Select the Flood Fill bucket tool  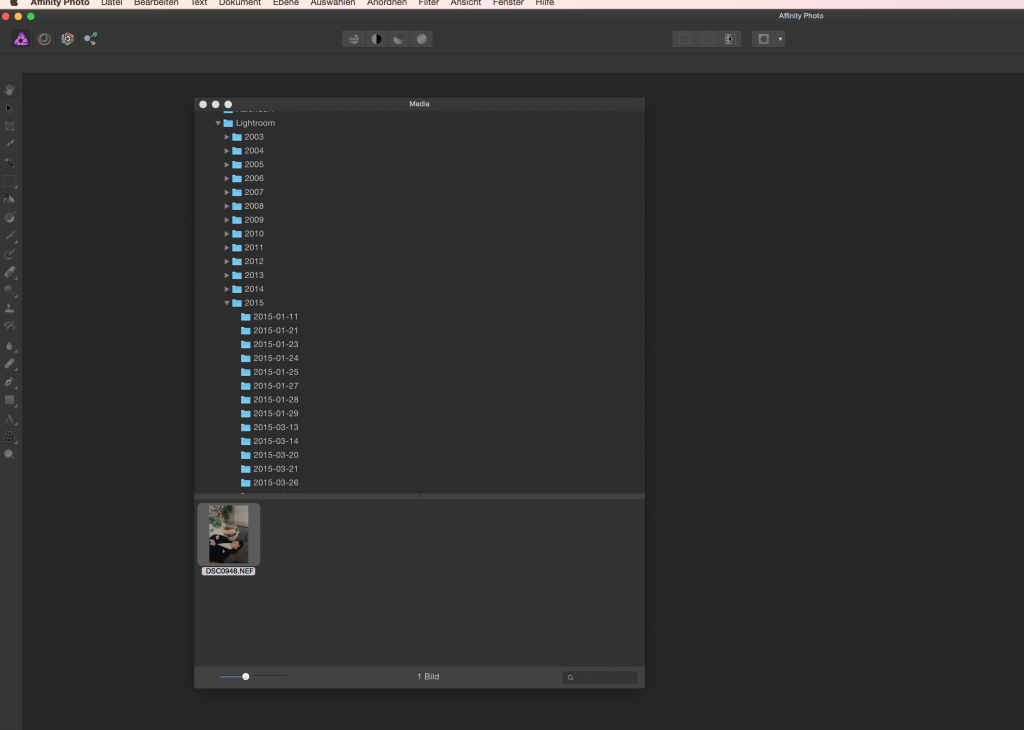[x=9, y=199]
